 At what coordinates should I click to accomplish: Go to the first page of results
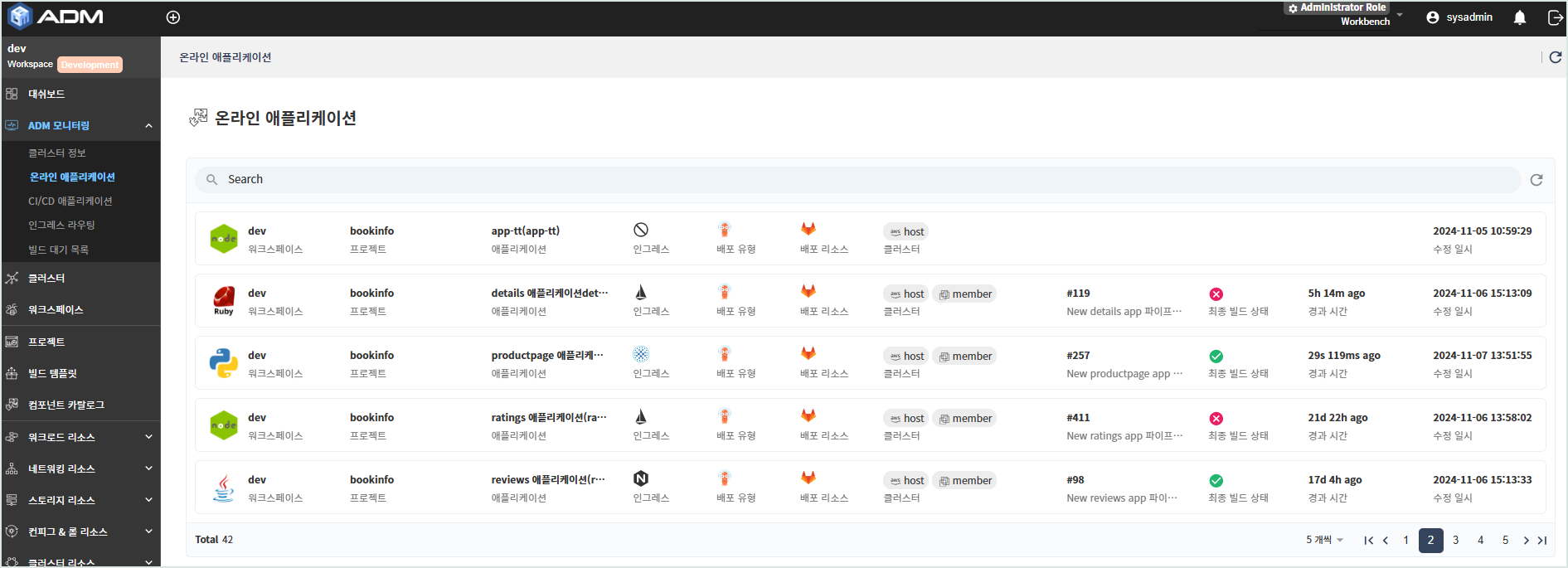pyautogui.click(x=1369, y=541)
